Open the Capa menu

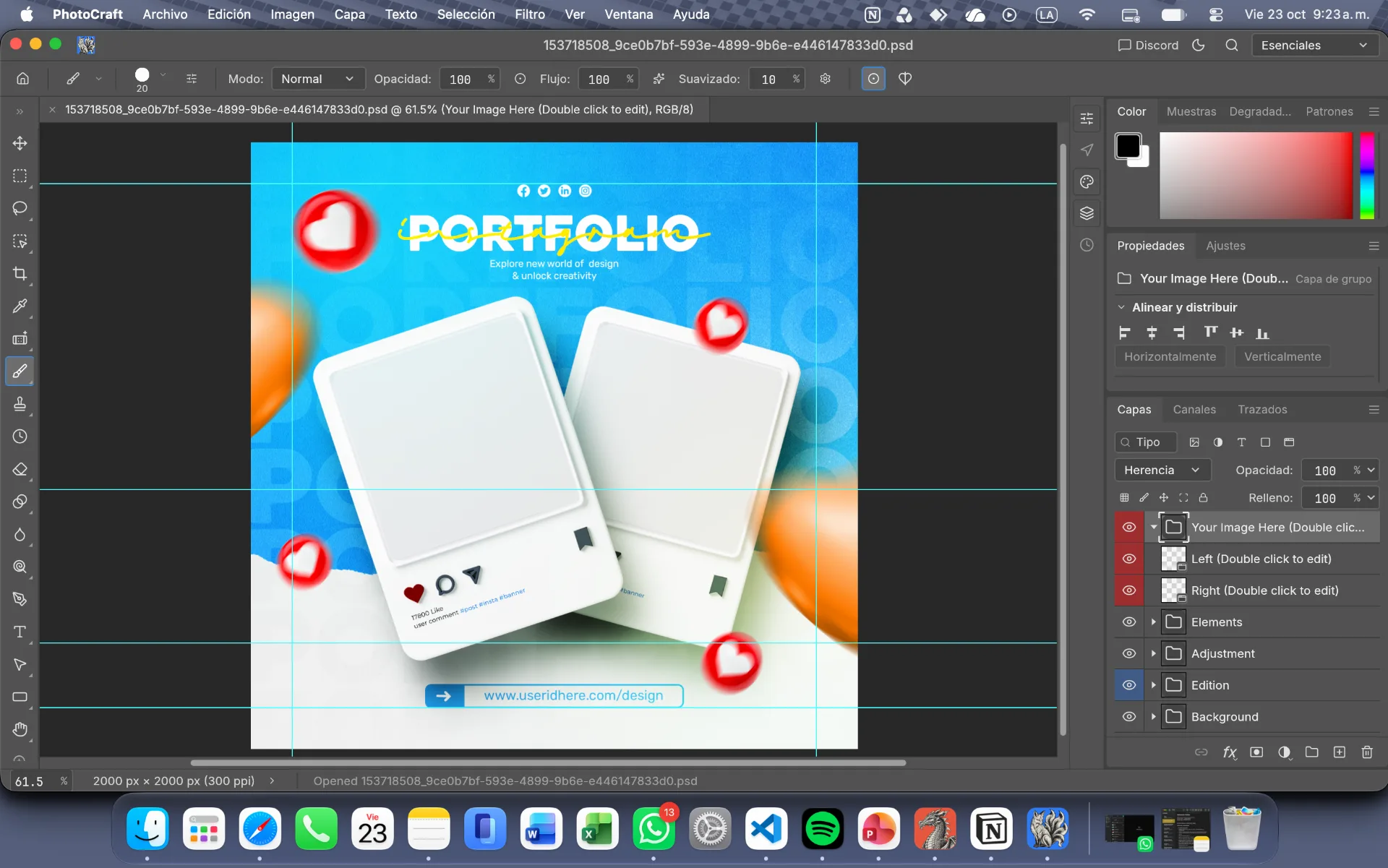350,14
